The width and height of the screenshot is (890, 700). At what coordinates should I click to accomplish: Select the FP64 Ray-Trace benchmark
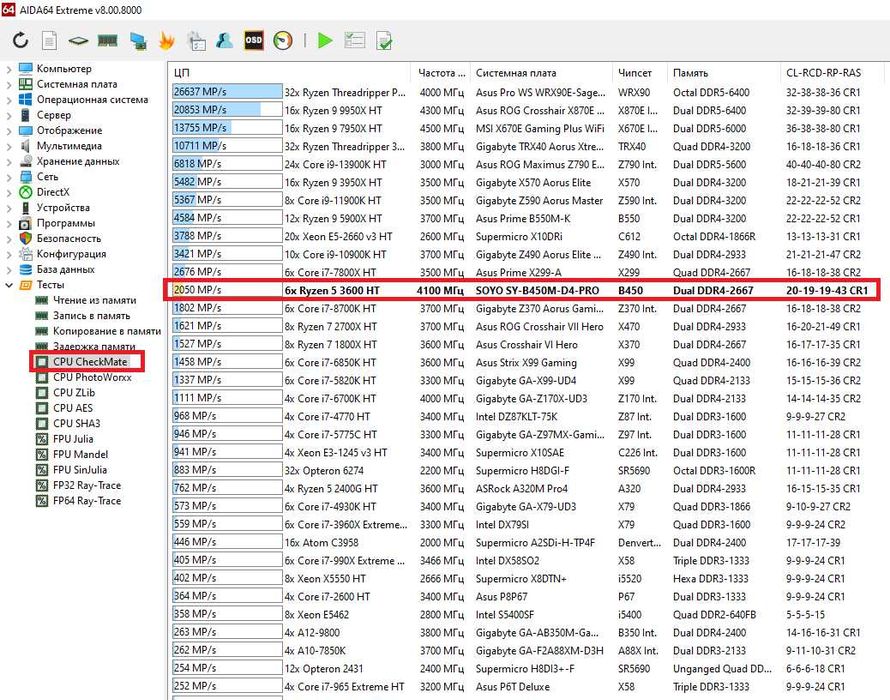click(87, 501)
